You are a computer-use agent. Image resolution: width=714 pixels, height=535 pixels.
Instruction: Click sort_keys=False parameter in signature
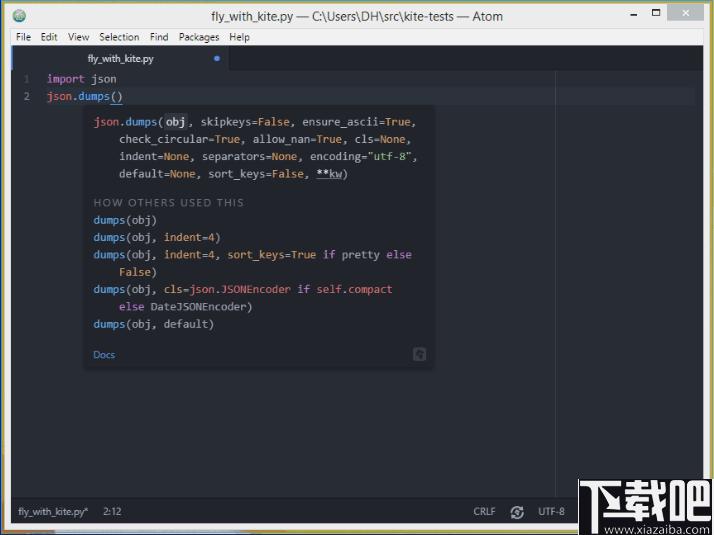[255, 174]
